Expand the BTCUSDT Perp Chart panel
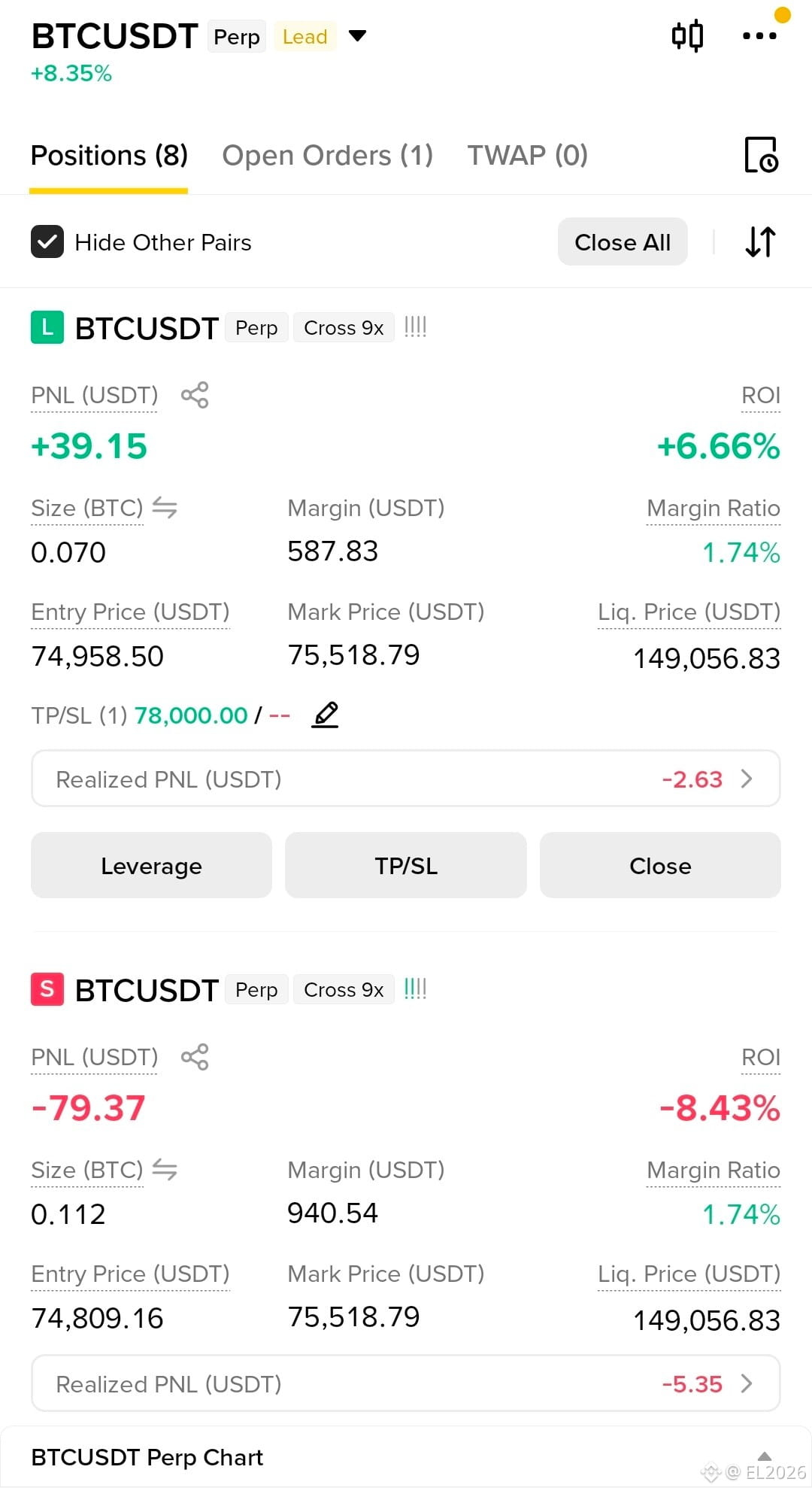This screenshot has height=1491, width=812. [x=764, y=1456]
